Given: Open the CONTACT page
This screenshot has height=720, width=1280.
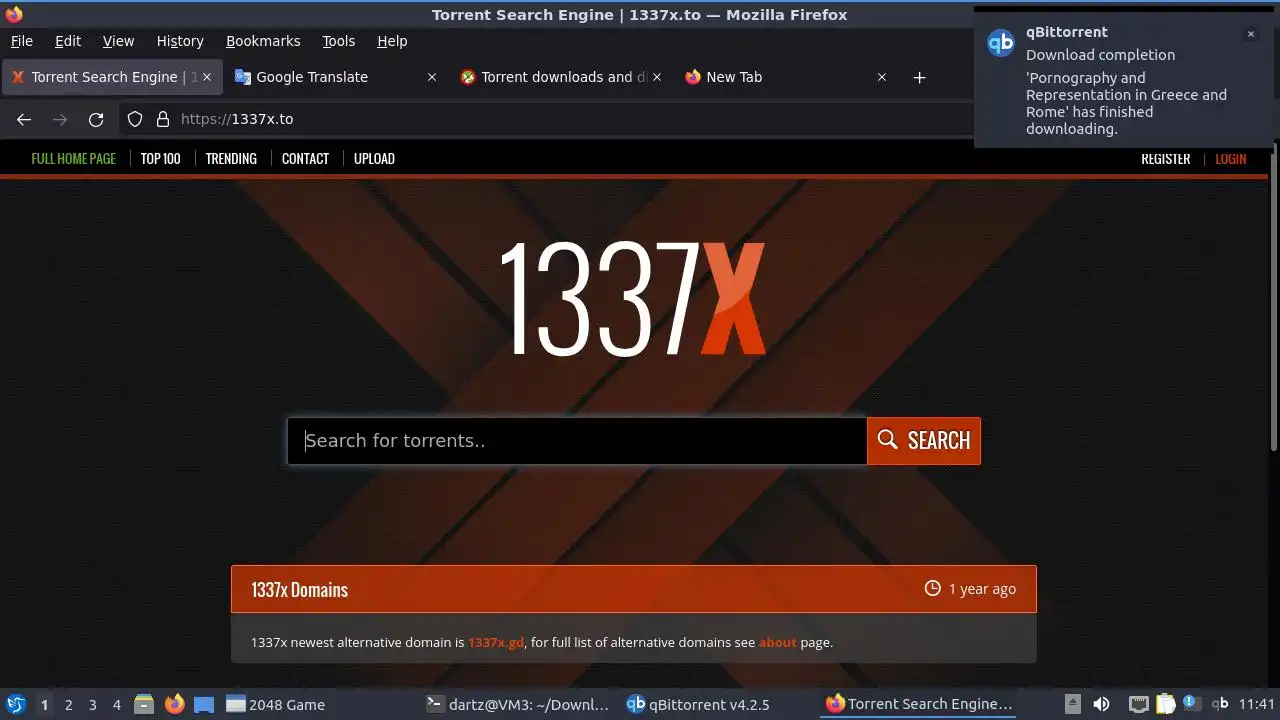Looking at the screenshot, I should click(305, 159).
